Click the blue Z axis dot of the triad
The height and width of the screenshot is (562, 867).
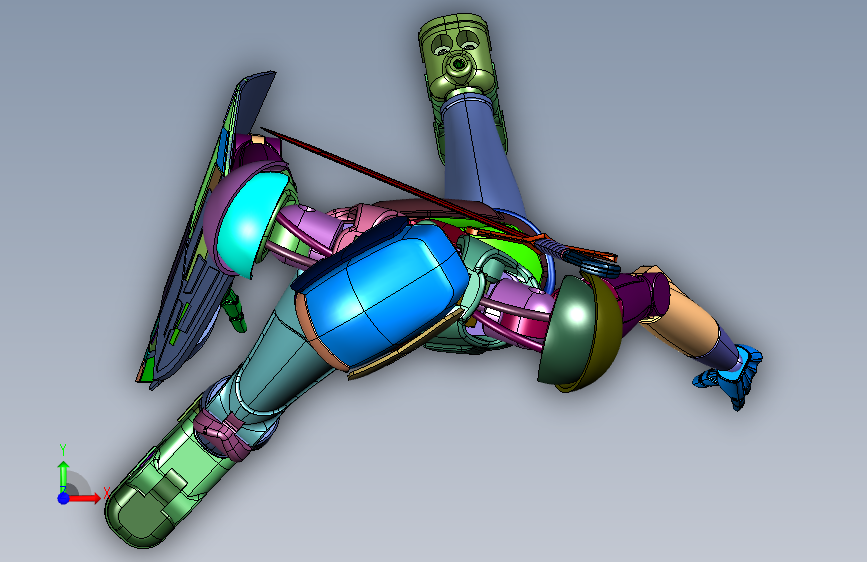(64, 498)
